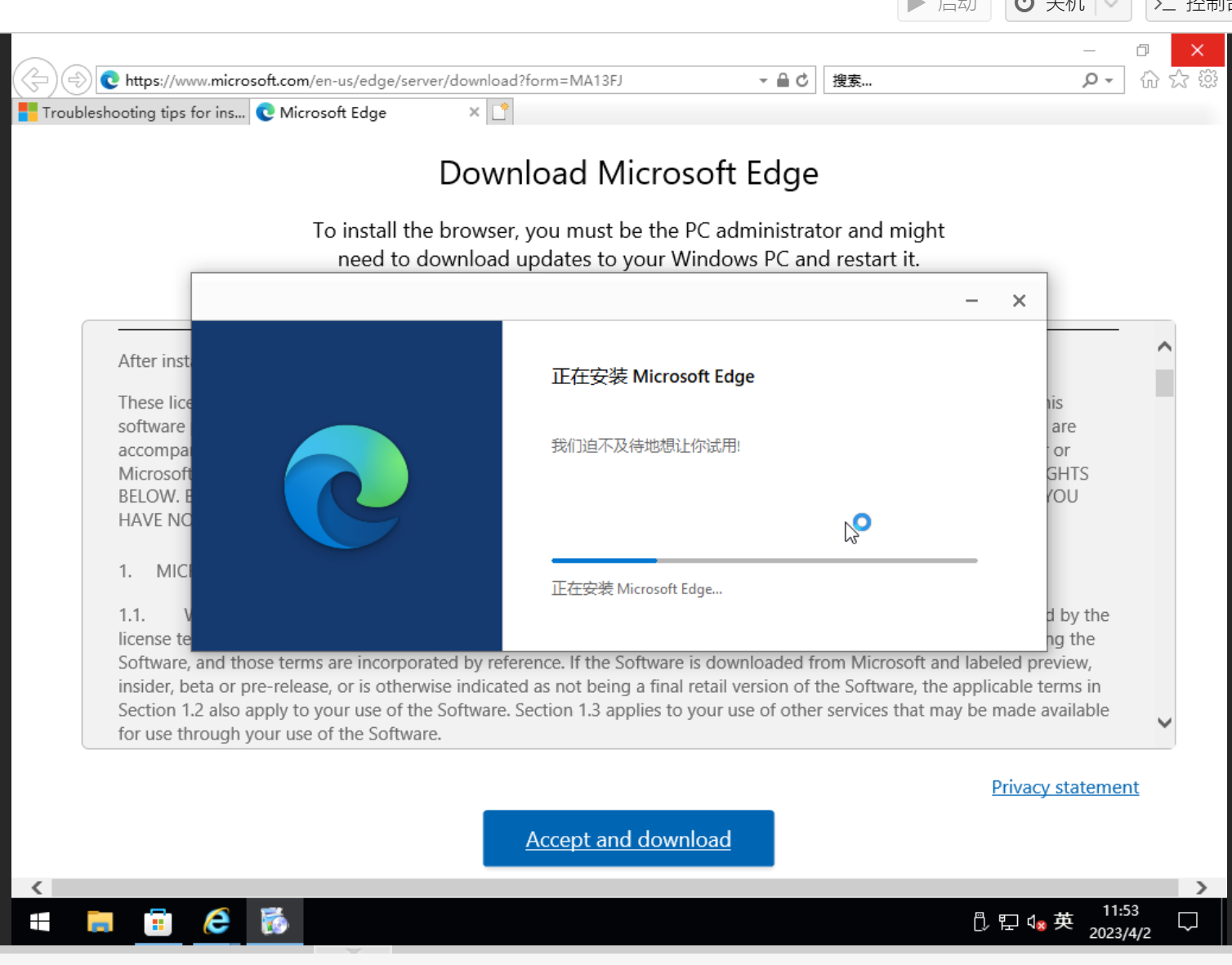Image resolution: width=1232 pixels, height=965 pixels.
Task: Click Accept and download button
Action: 628,838
